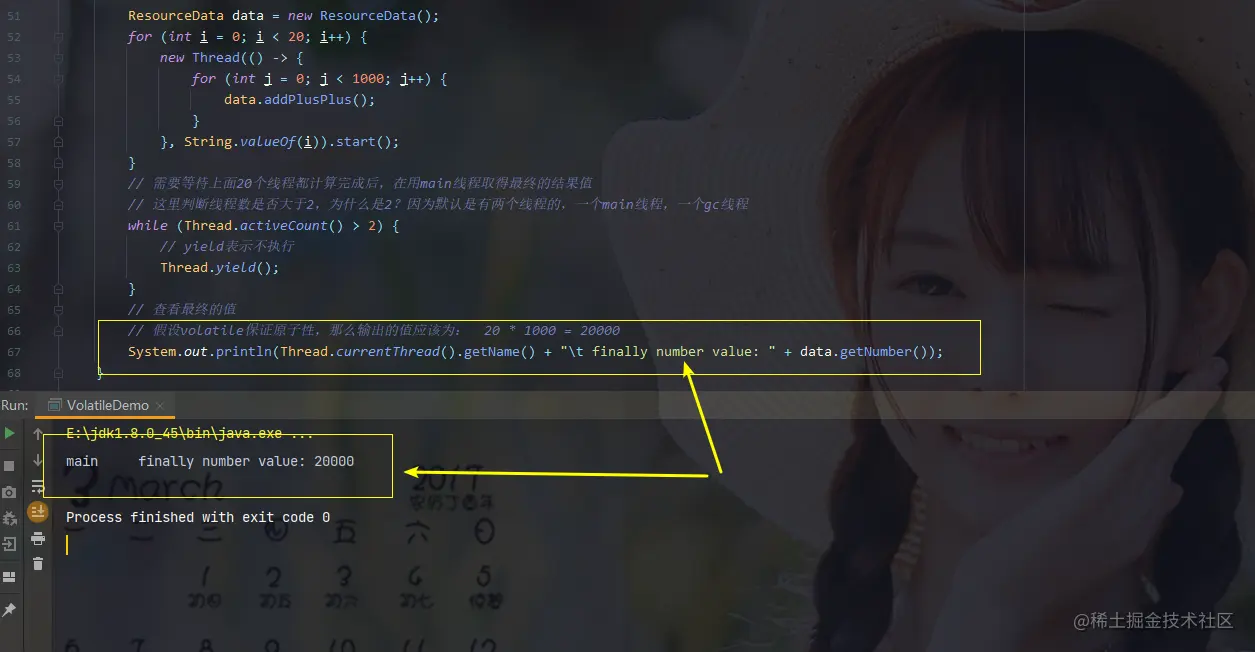1255x652 pixels.
Task: Navigate down the stack trace
Action: tap(37, 461)
